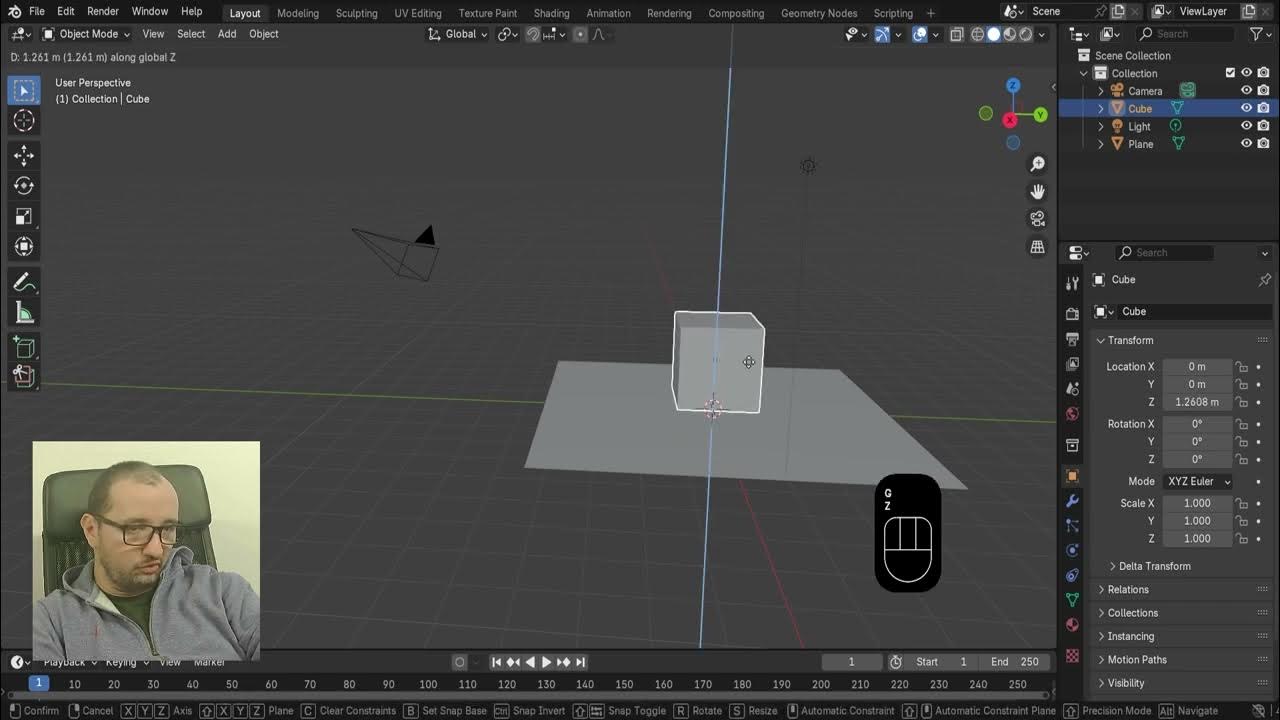Uncheck the Collection exclude checkbox

(x=1230, y=73)
